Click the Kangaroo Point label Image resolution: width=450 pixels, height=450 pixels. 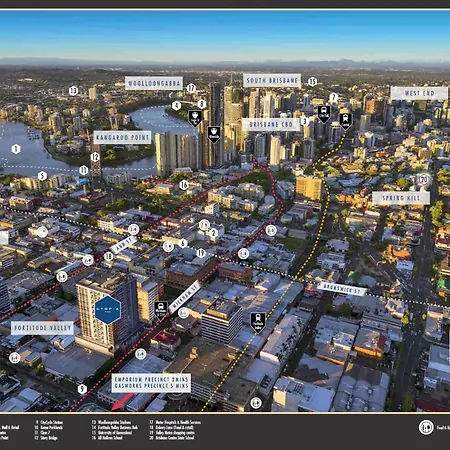pyautogui.click(x=122, y=137)
